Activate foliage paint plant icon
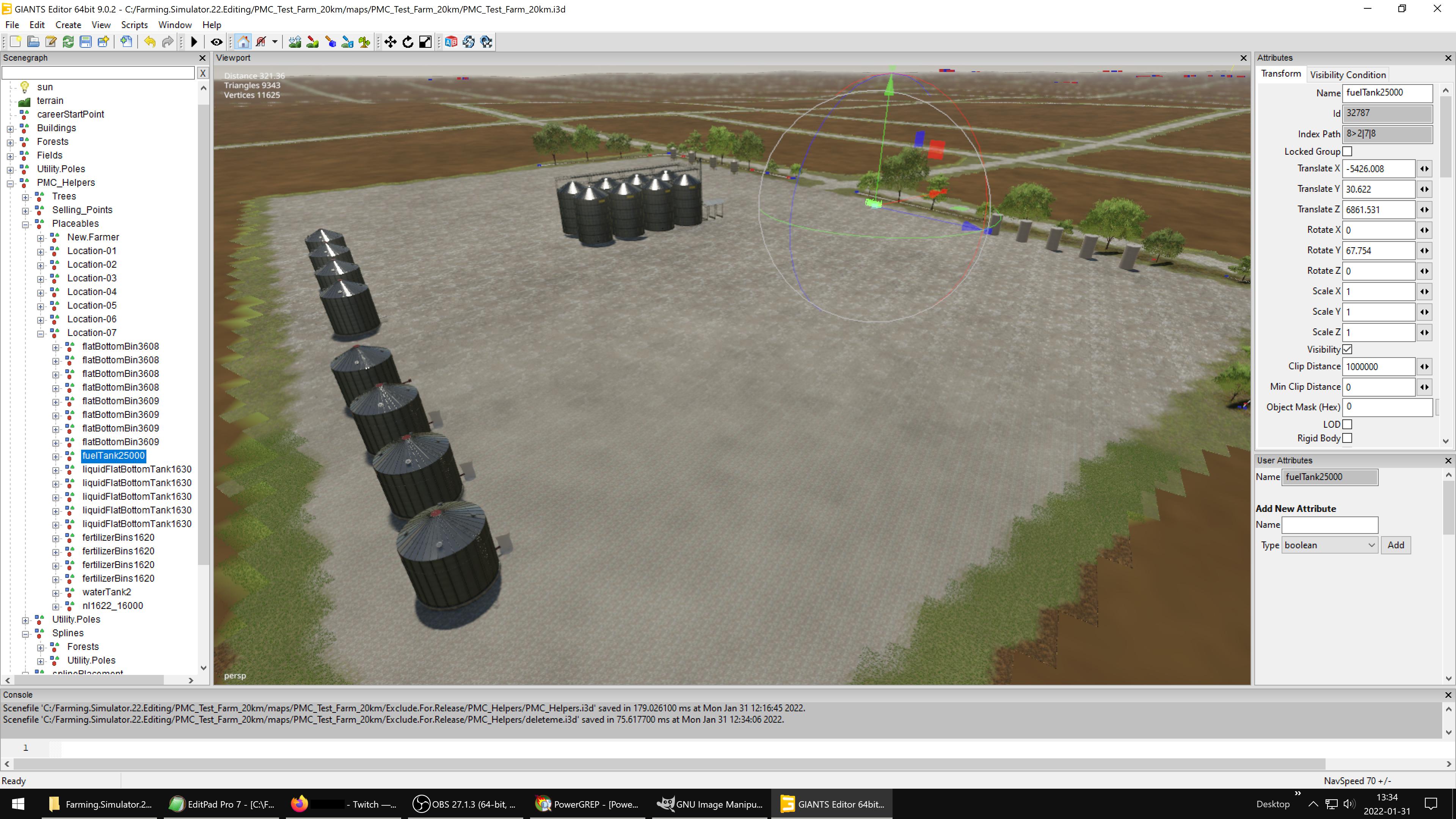Screen dimensions: 1456x819 [x=364, y=42]
